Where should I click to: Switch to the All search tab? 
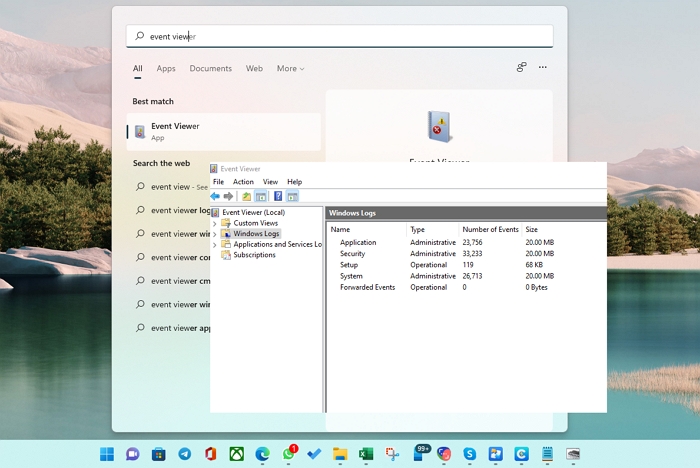(x=138, y=68)
